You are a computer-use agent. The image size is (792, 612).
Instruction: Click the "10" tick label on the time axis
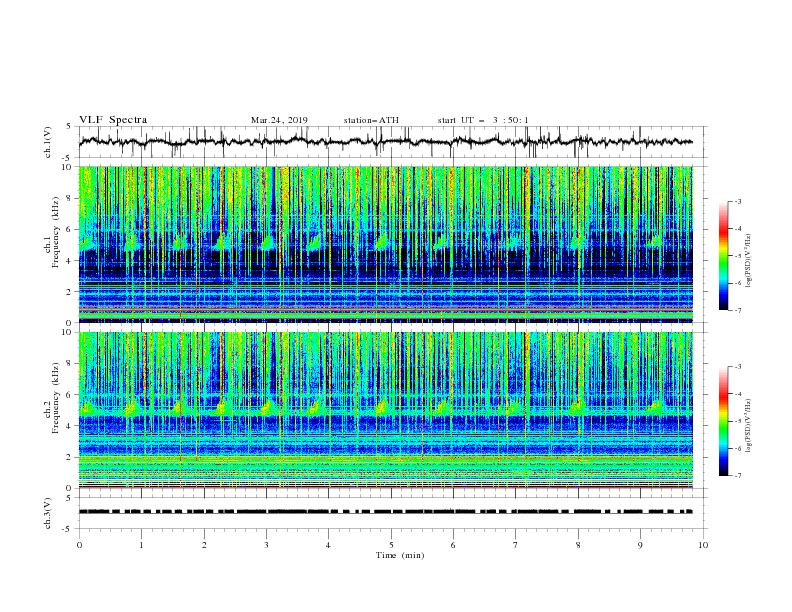click(x=703, y=545)
